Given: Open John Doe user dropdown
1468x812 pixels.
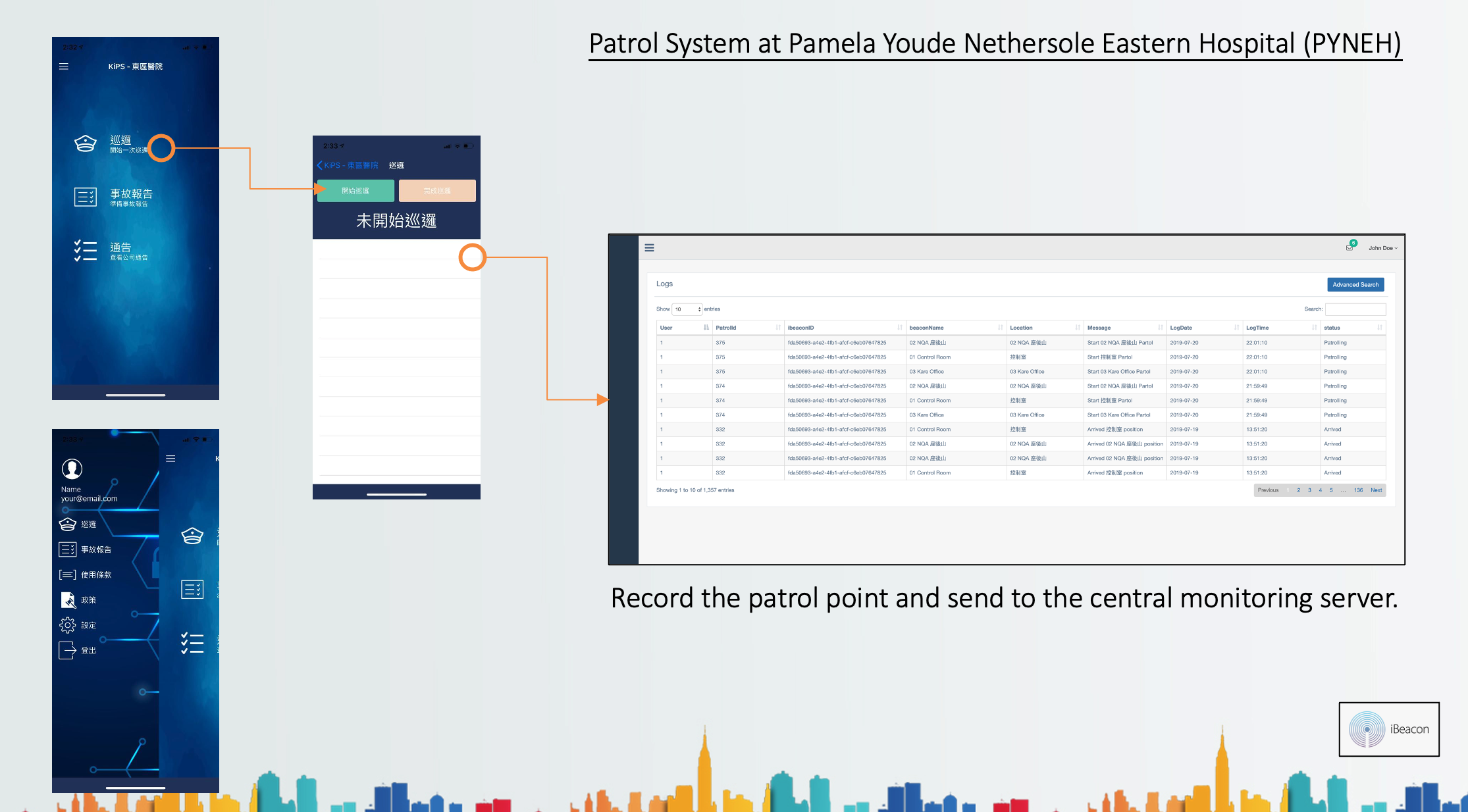Looking at the screenshot, I should tap(1383, 248).
